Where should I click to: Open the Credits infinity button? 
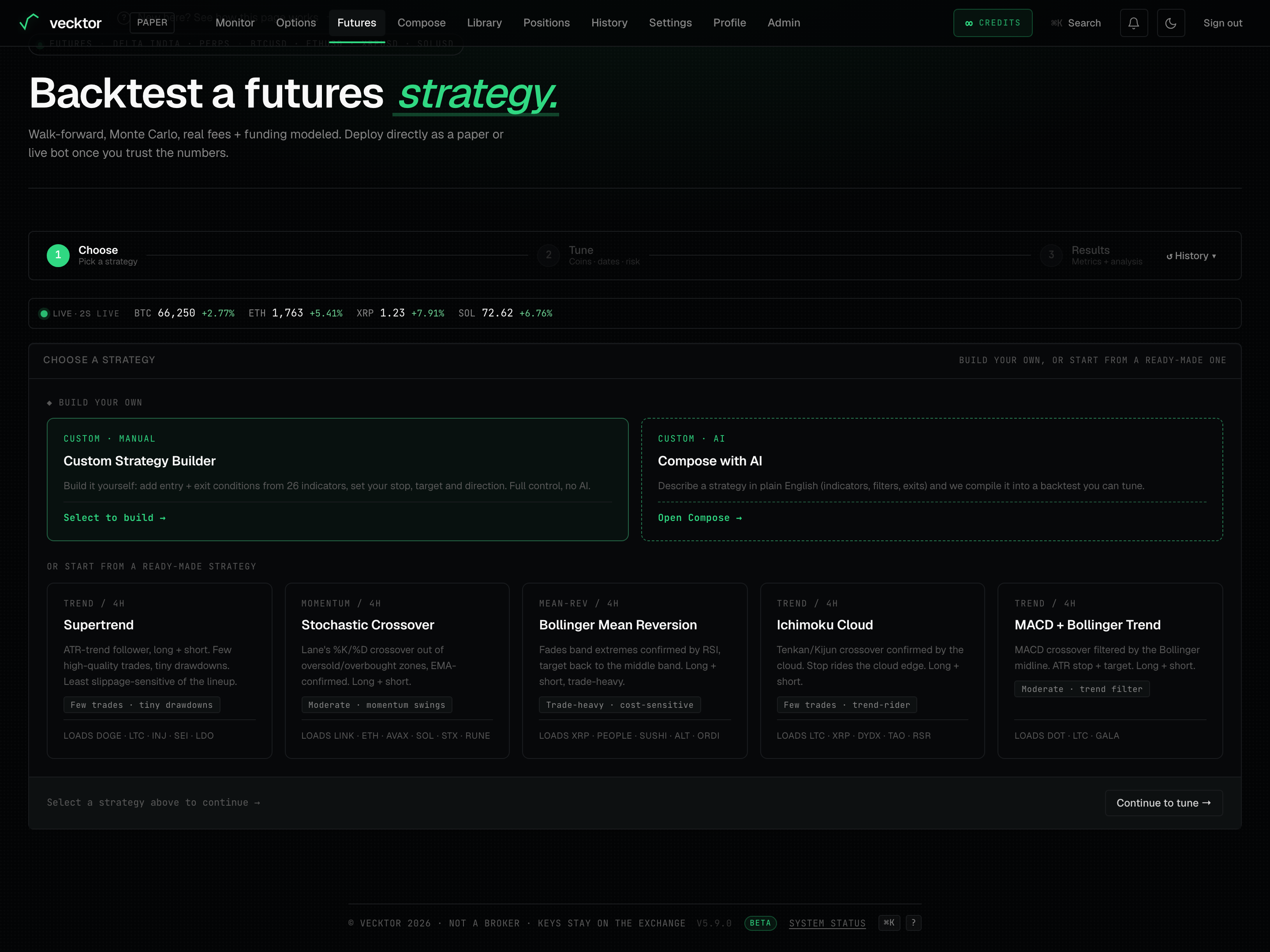993,23
